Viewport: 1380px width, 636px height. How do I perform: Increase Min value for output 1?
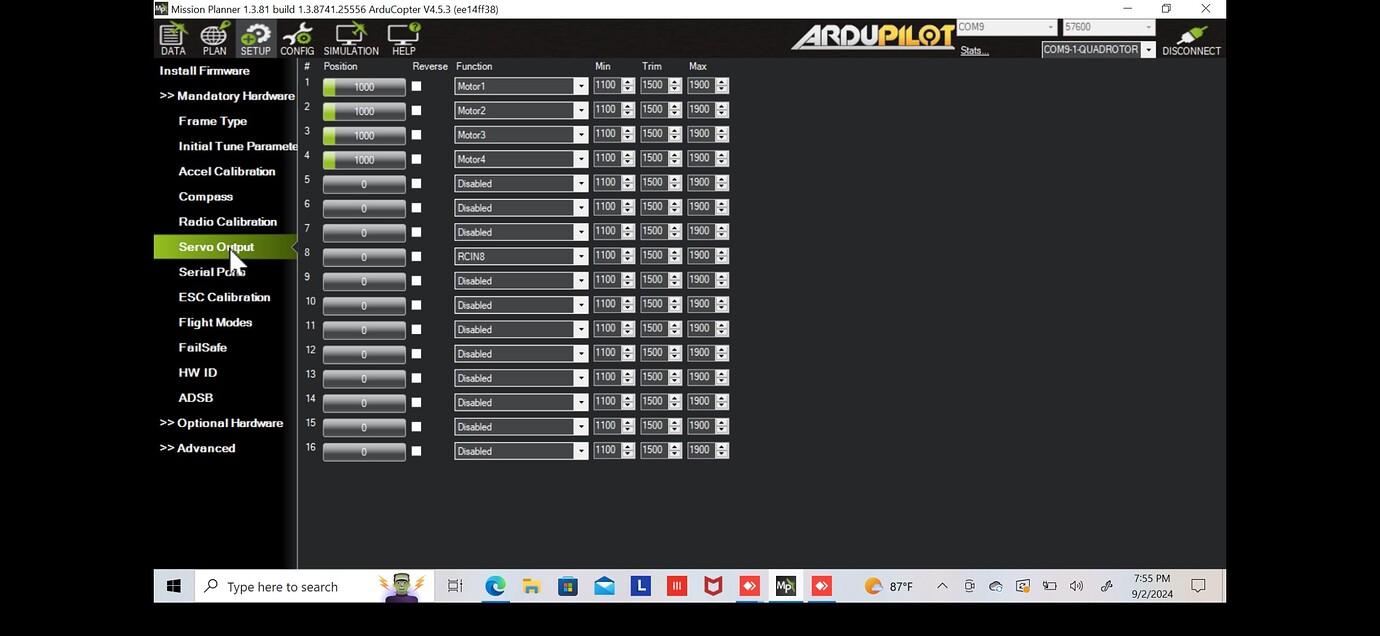coord(629,80)
